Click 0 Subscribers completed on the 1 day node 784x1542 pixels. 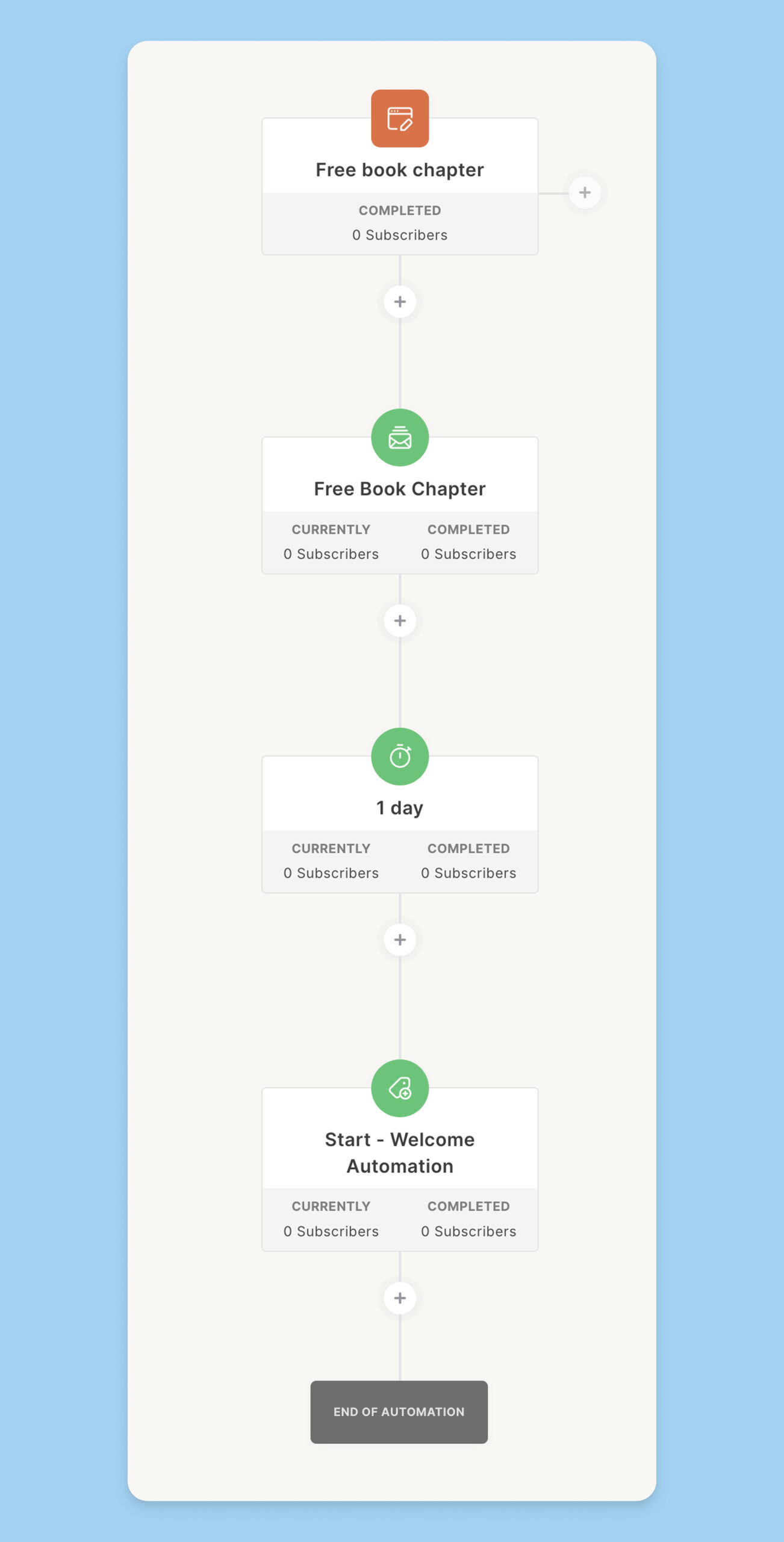pos(468,873)
